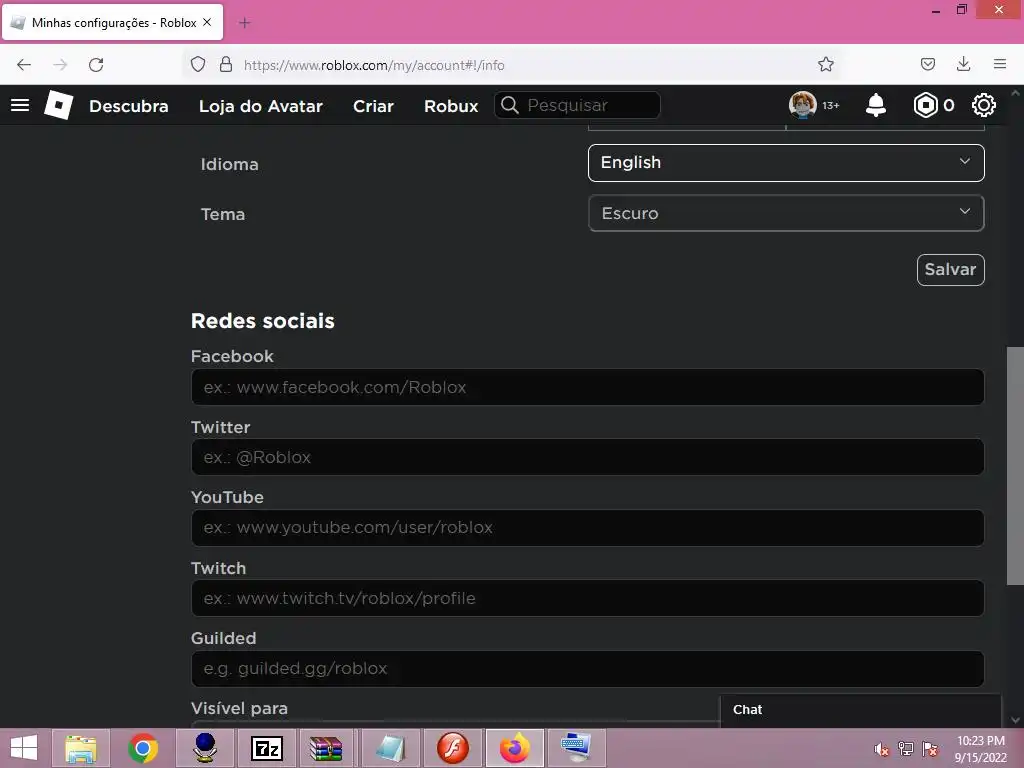Go back with the browser back arrow

point(24,65)
